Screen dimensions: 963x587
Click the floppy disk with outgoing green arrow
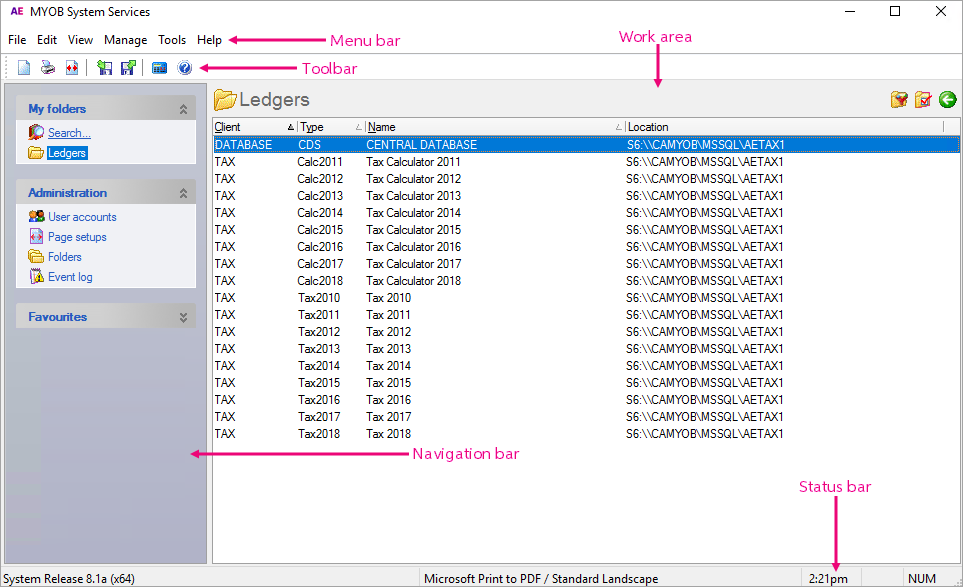point(128,68)
